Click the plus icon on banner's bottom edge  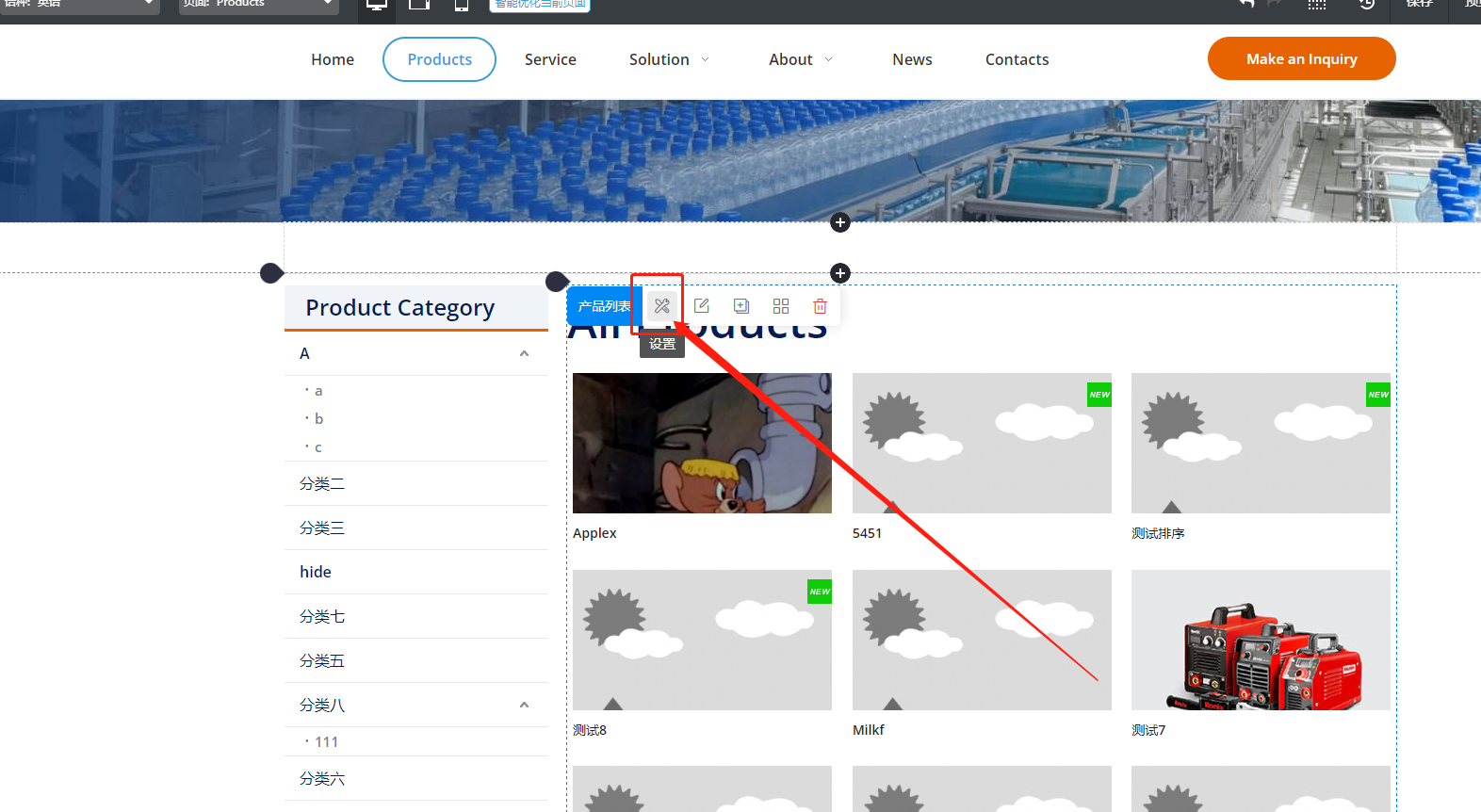tap(840, 223)
